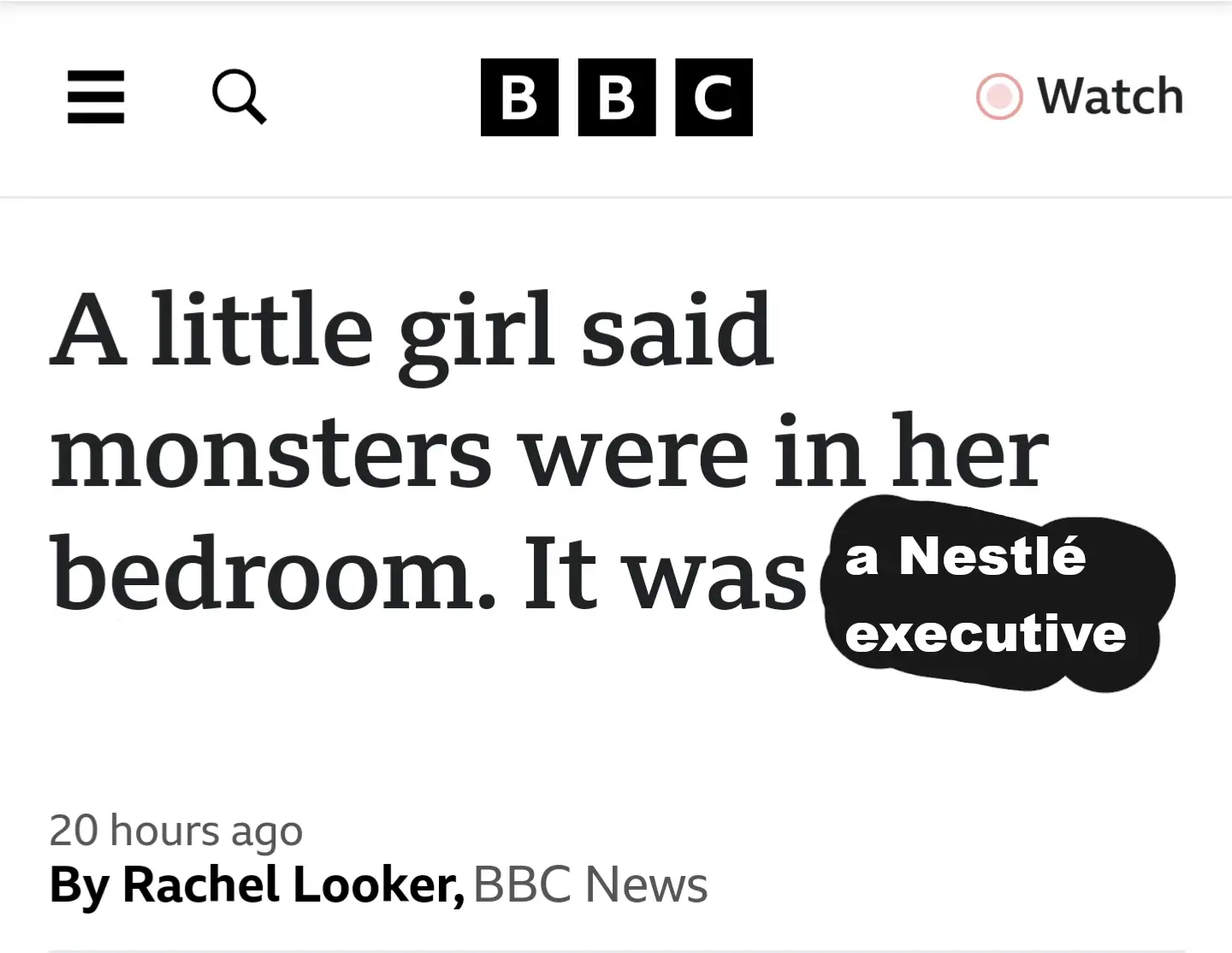Click the "BBC News" byline text
The image size is (1232, 953).
pyautogui.click(x=590, y=885)
